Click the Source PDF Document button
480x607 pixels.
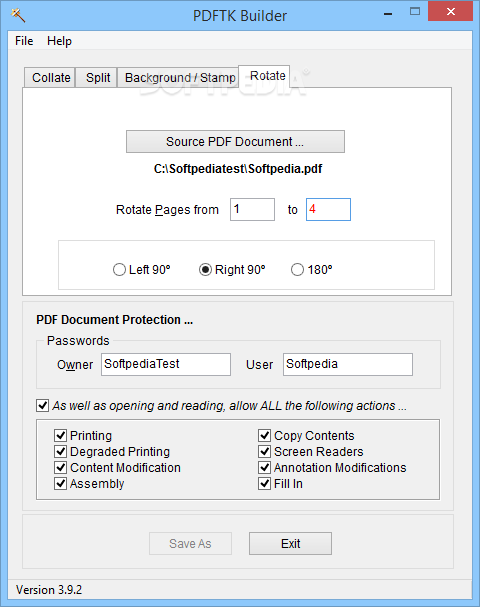pyautogui.click(x=235, y=141)
